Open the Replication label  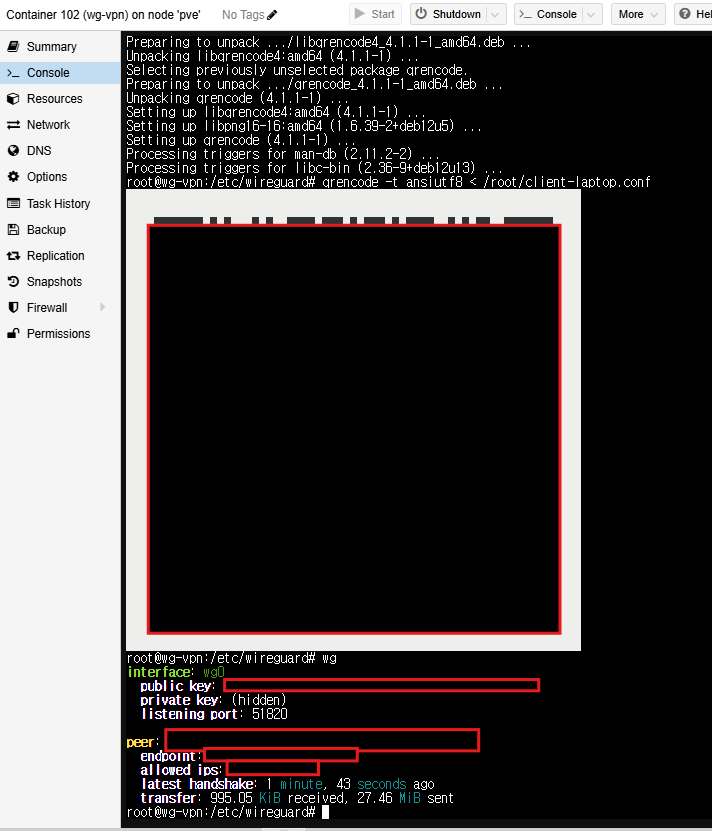click(56, 255)
